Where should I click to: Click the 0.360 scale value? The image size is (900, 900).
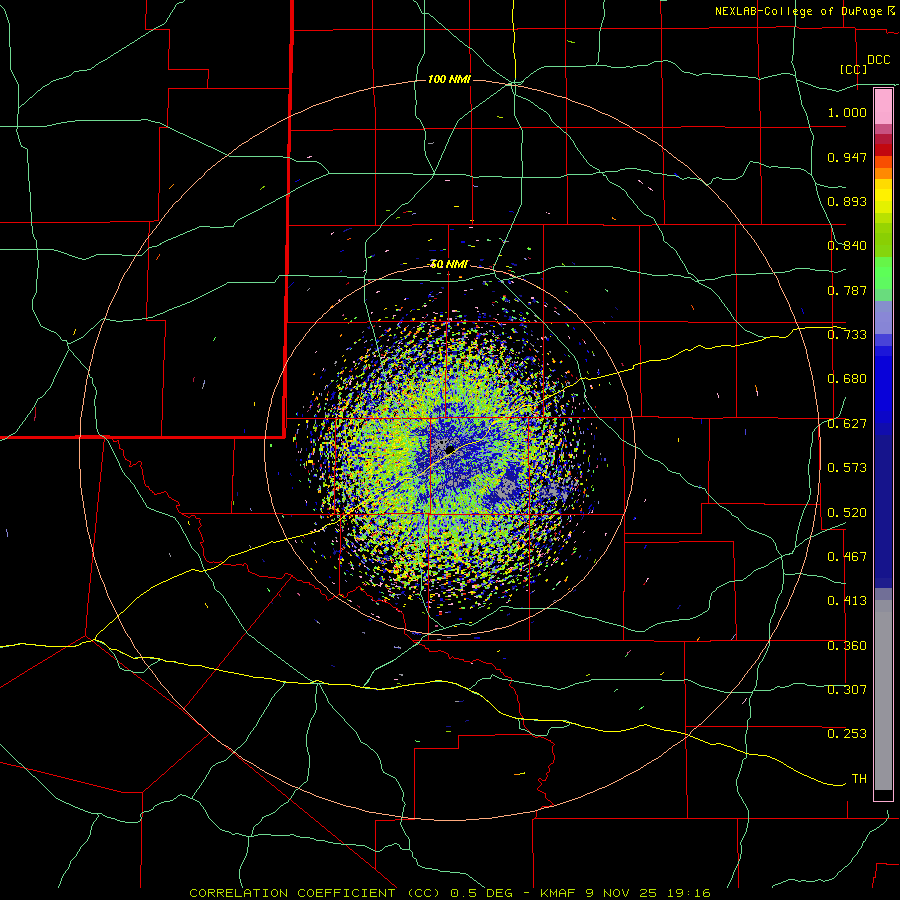(x=847, y=646)
